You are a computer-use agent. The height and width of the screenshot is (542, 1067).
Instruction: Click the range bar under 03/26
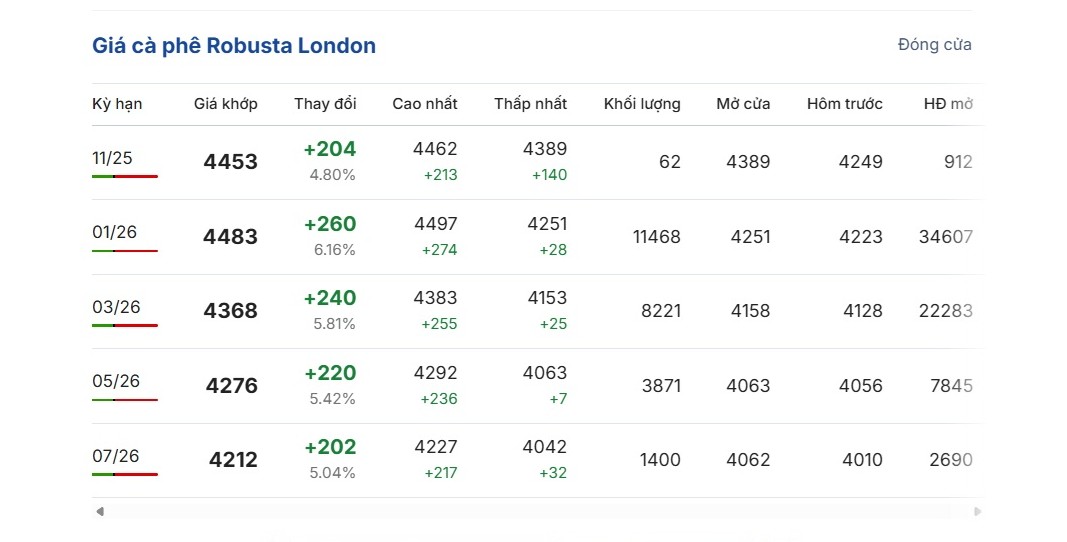pyautogui.click(x=125, y=325)
